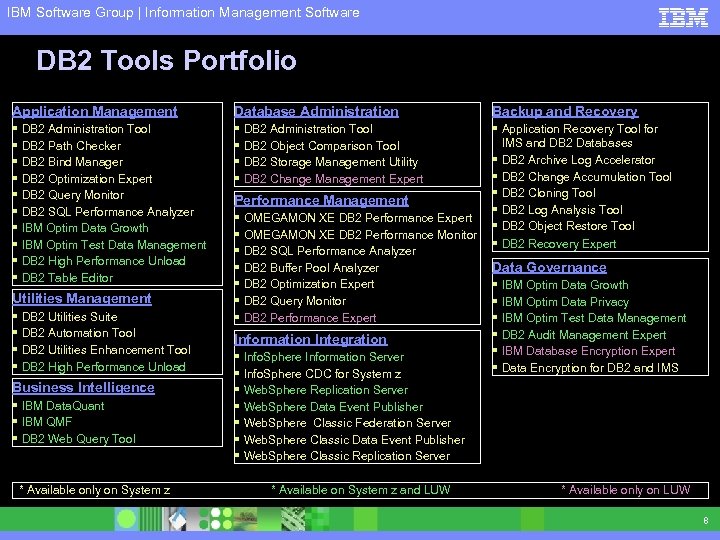Select DB2 Table Editor item
This screenshot has width=720, height=540.
[68, 278]
